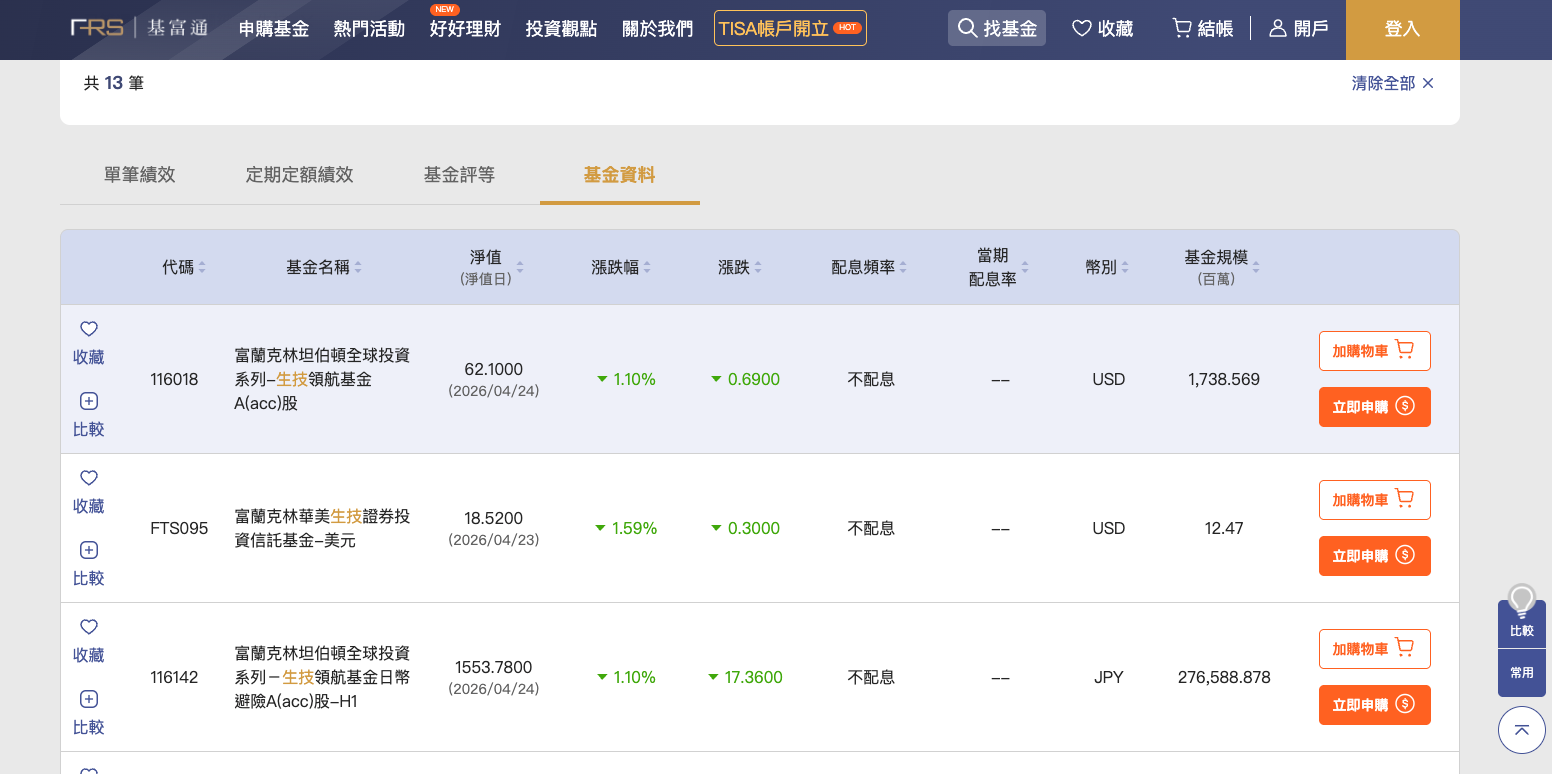Click fund size 1,738.569
This screenshot has width=1552, height=774.
(x=1224, y=380)
